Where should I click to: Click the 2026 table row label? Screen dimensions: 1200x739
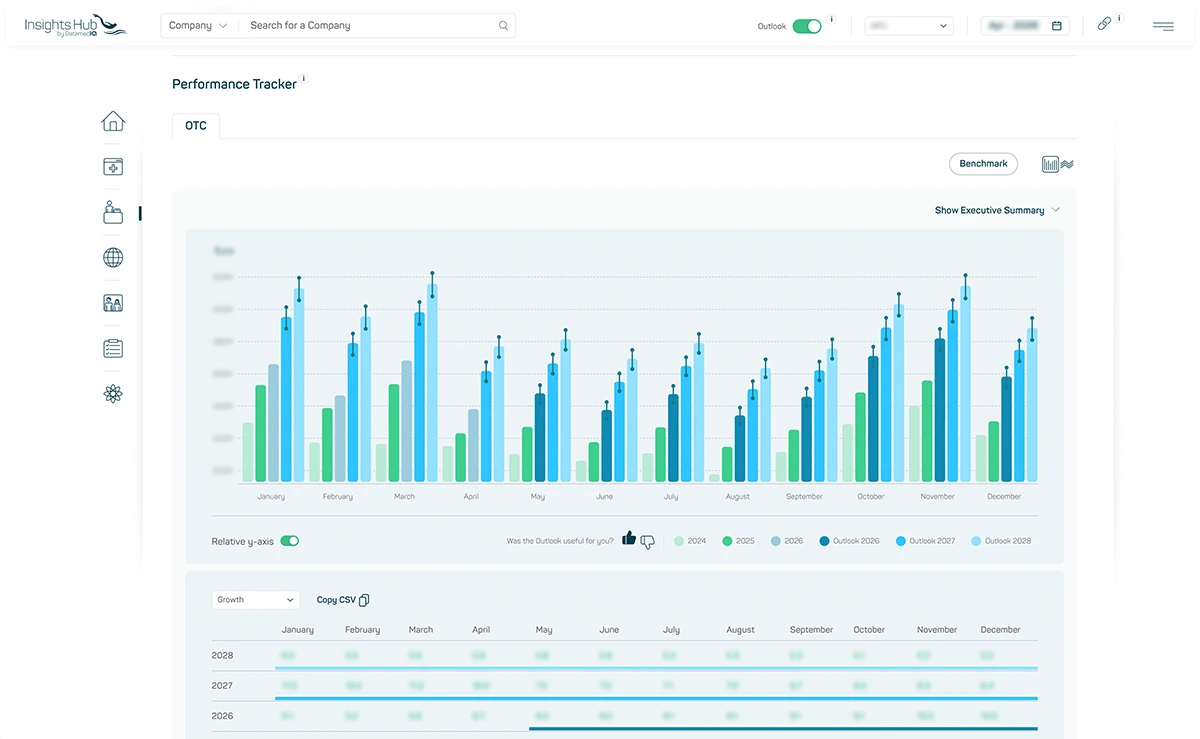[222, 716]
